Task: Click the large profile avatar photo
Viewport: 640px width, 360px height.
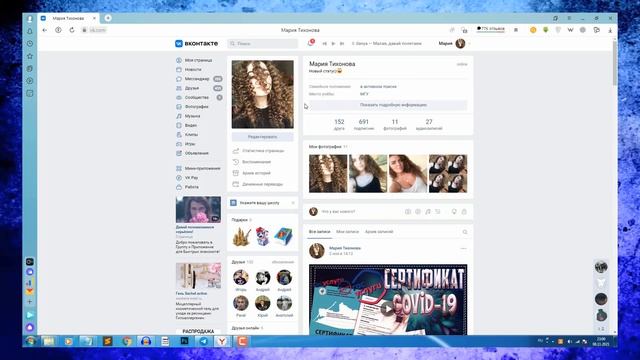Action: [262, 94]
